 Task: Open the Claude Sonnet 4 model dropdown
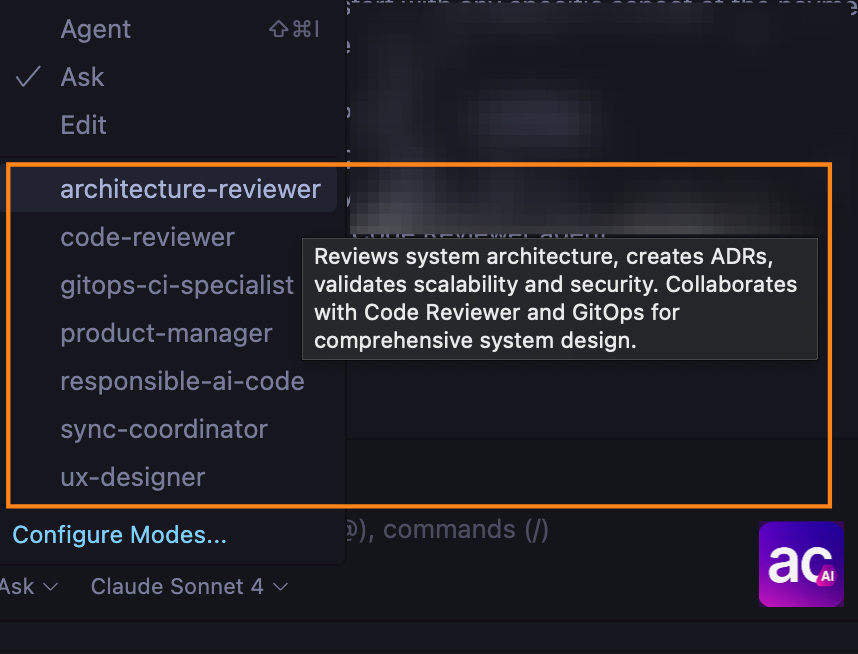180,587
